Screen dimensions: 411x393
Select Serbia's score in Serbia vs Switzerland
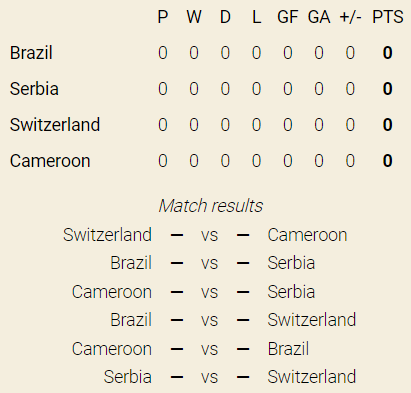[x=177, y=377]
